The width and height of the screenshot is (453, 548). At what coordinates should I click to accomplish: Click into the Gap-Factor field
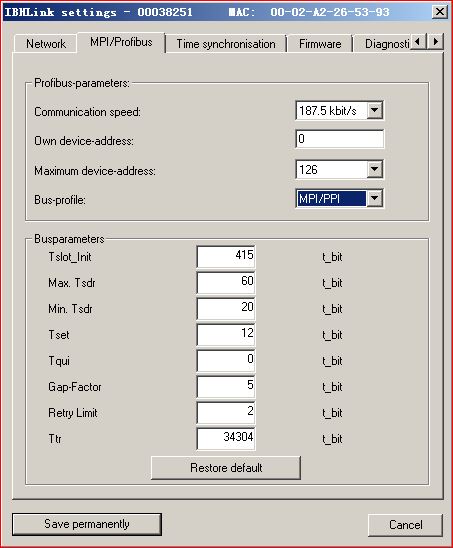point(226,387)
